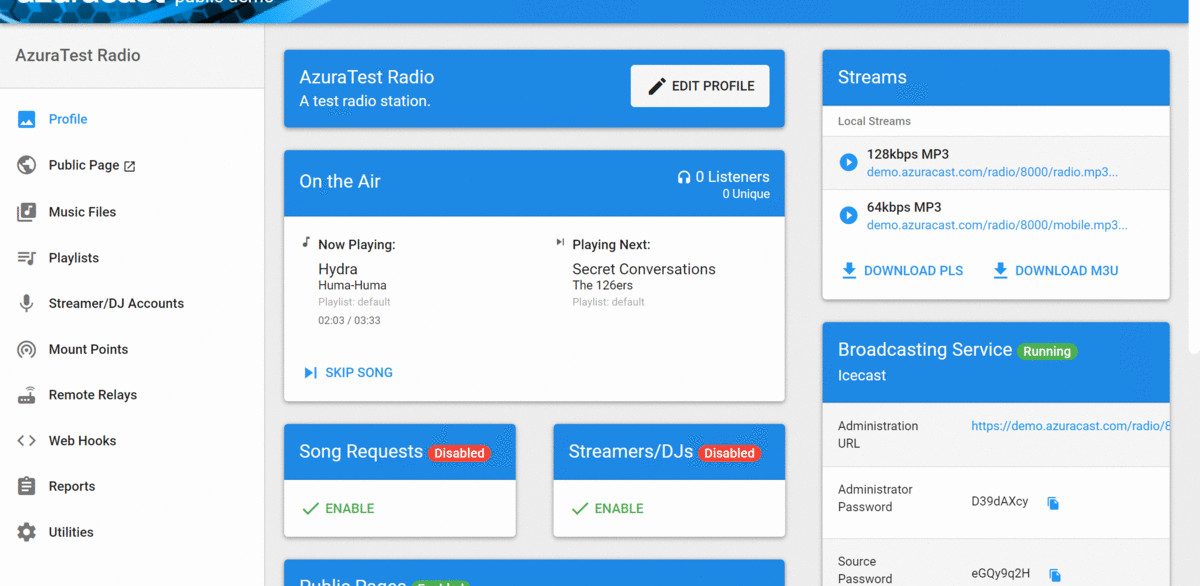Open the mobile.mp3 stream URL link
Image resolution: width=1200 pixels, height=586 pixels.
click(x=997, y=225)
